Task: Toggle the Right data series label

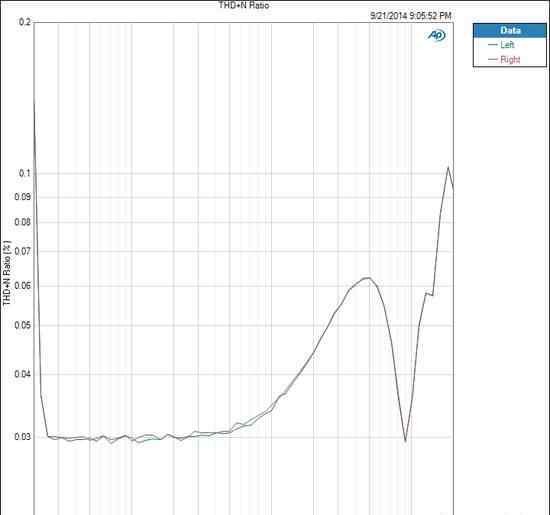Action: (x=510, y=60)
